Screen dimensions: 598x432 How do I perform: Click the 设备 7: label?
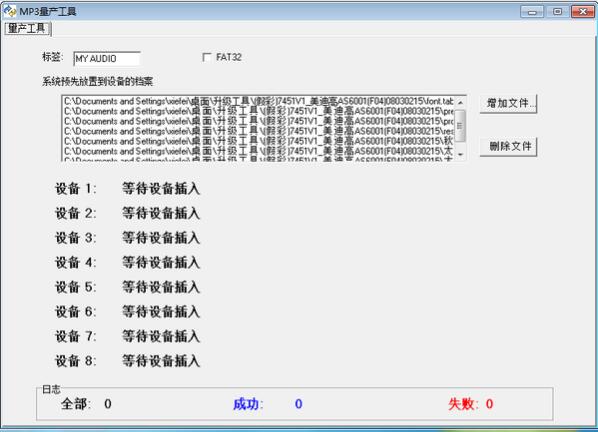coord(76,336)
